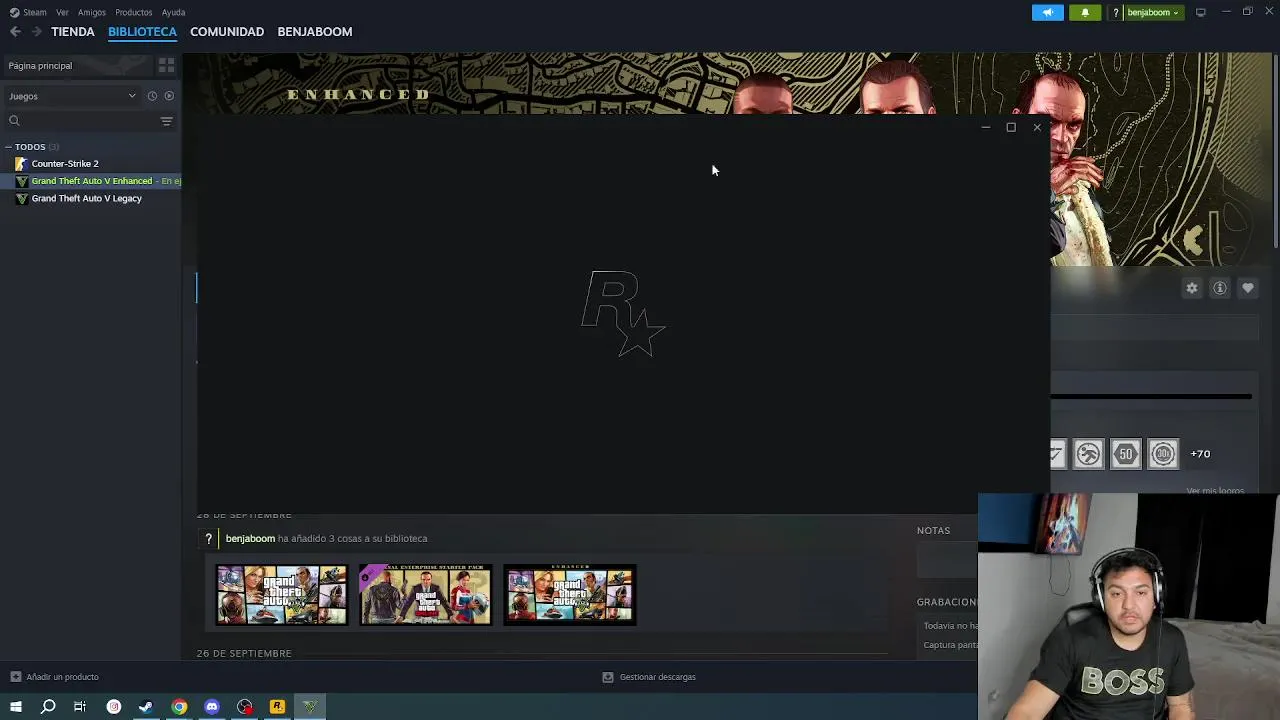Viewport: 1280px width, 720px height.
Task: Show the +70 more achievements
Action: point(1200,454)
